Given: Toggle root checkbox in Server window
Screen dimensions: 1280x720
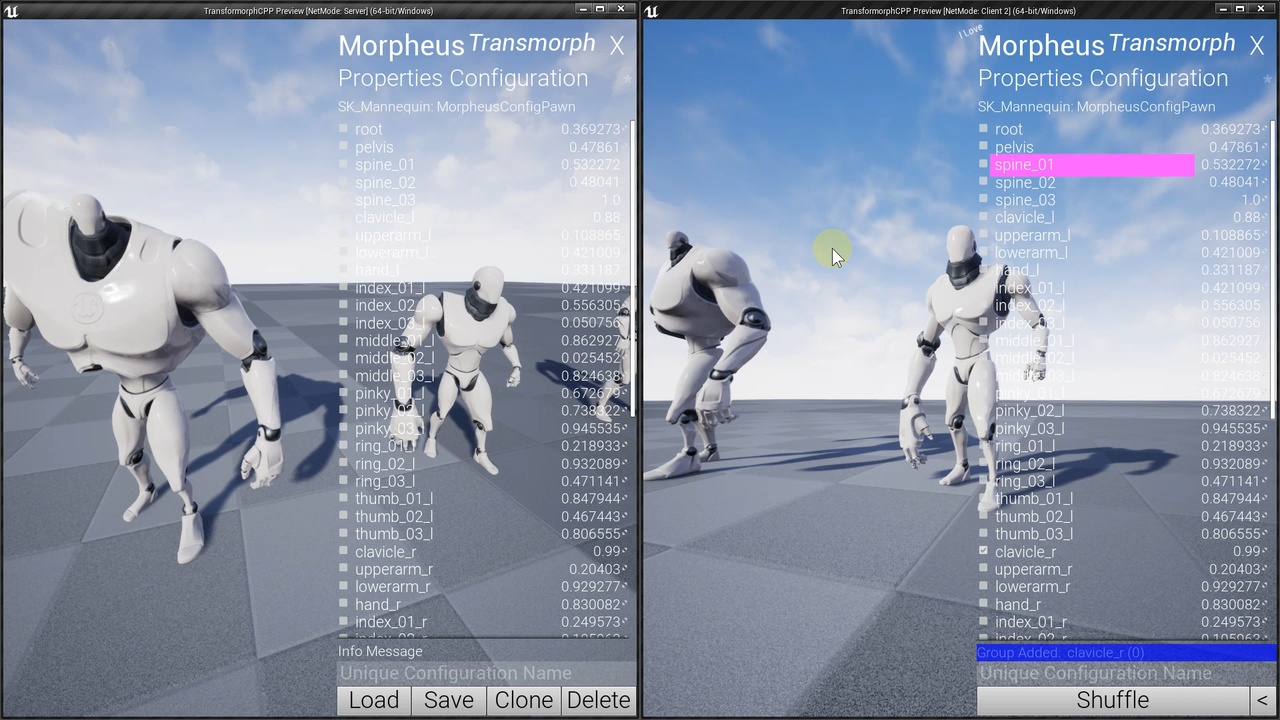Looking at the screenshot, I should [343, 129].
